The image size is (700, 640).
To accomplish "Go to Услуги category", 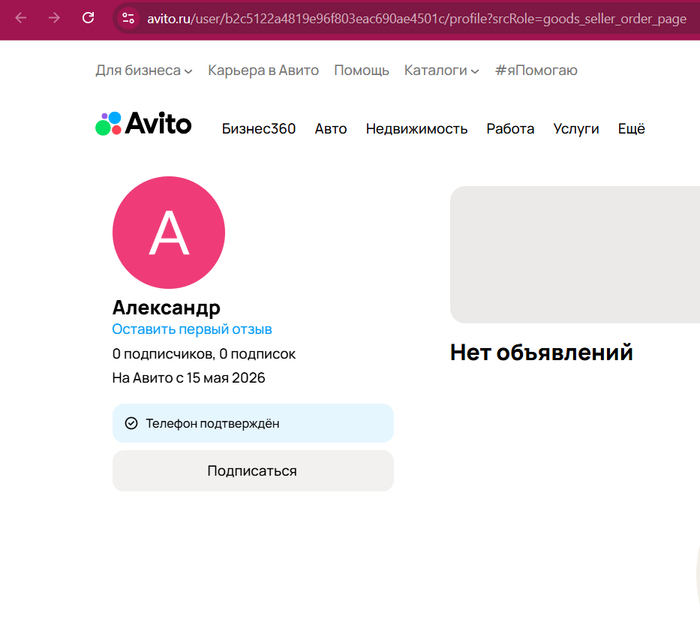I will click(x=576, y=129).
